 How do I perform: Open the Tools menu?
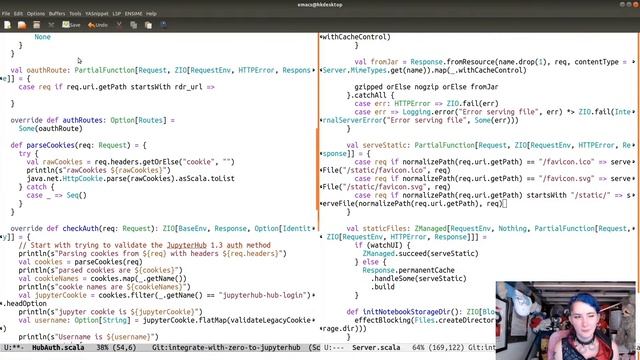click(x=75, y=13)
